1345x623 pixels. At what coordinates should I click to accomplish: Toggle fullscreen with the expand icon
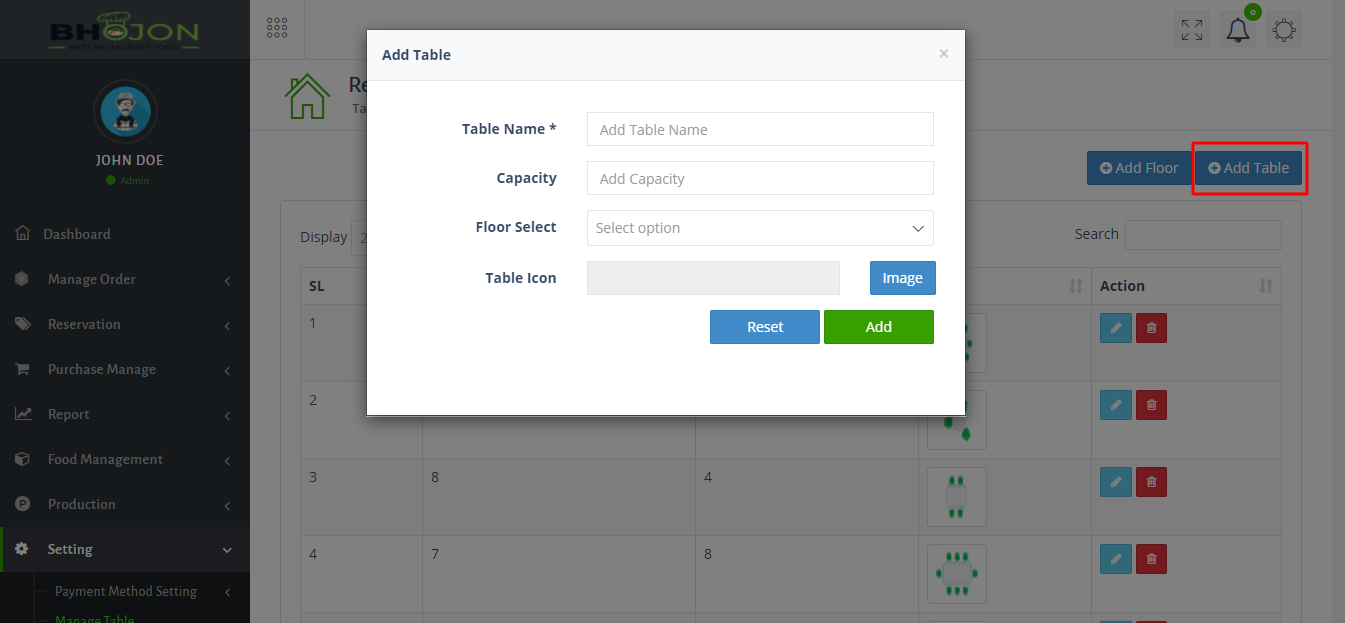(1191, 30)
